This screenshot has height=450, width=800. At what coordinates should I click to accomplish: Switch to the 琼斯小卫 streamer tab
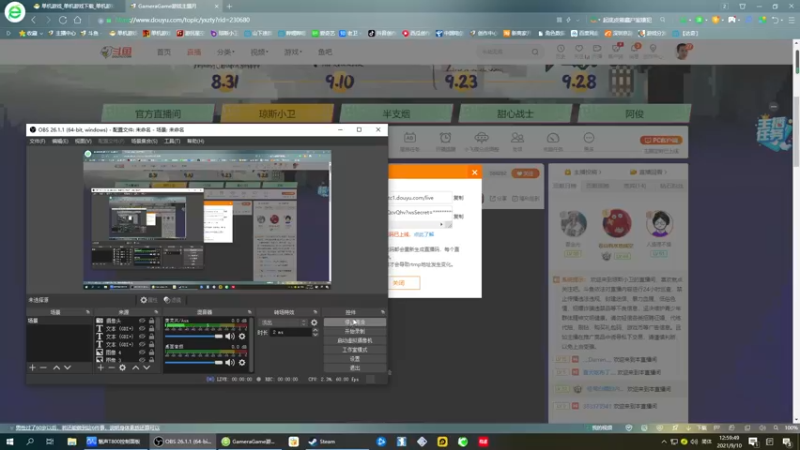click(x=277, y=114)
